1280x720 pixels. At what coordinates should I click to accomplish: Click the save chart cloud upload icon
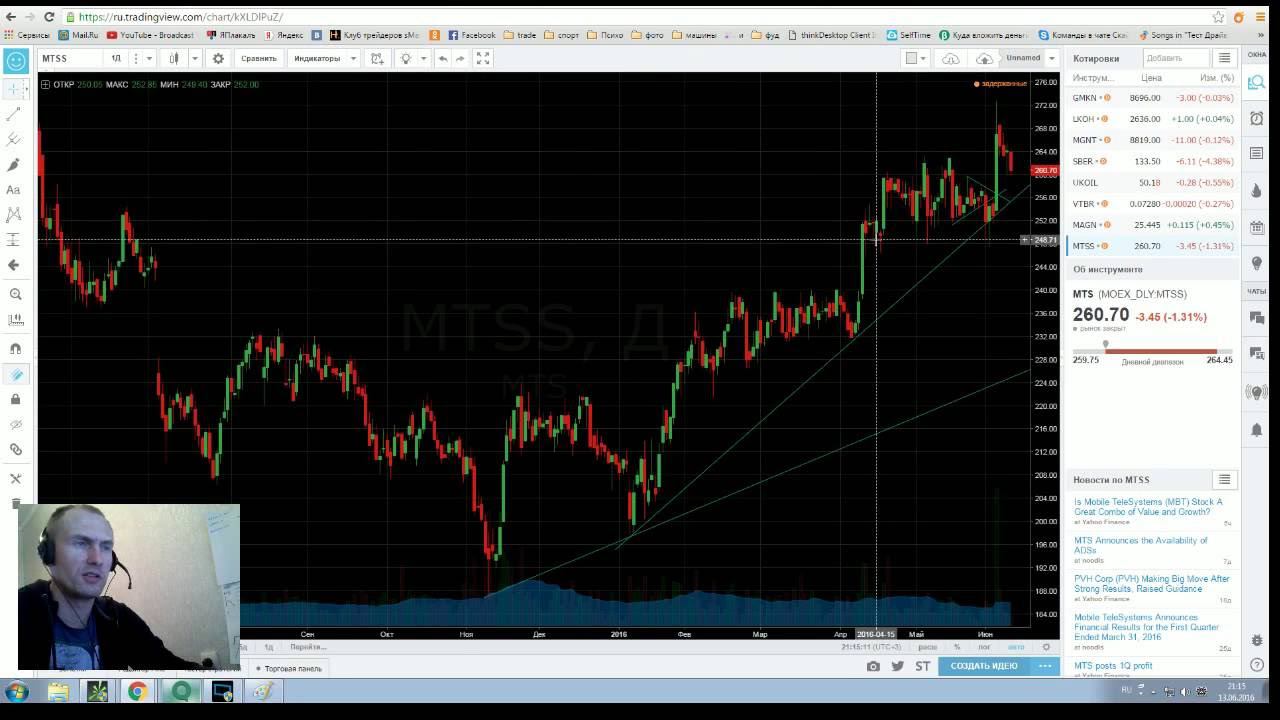(x=984, y=58)
